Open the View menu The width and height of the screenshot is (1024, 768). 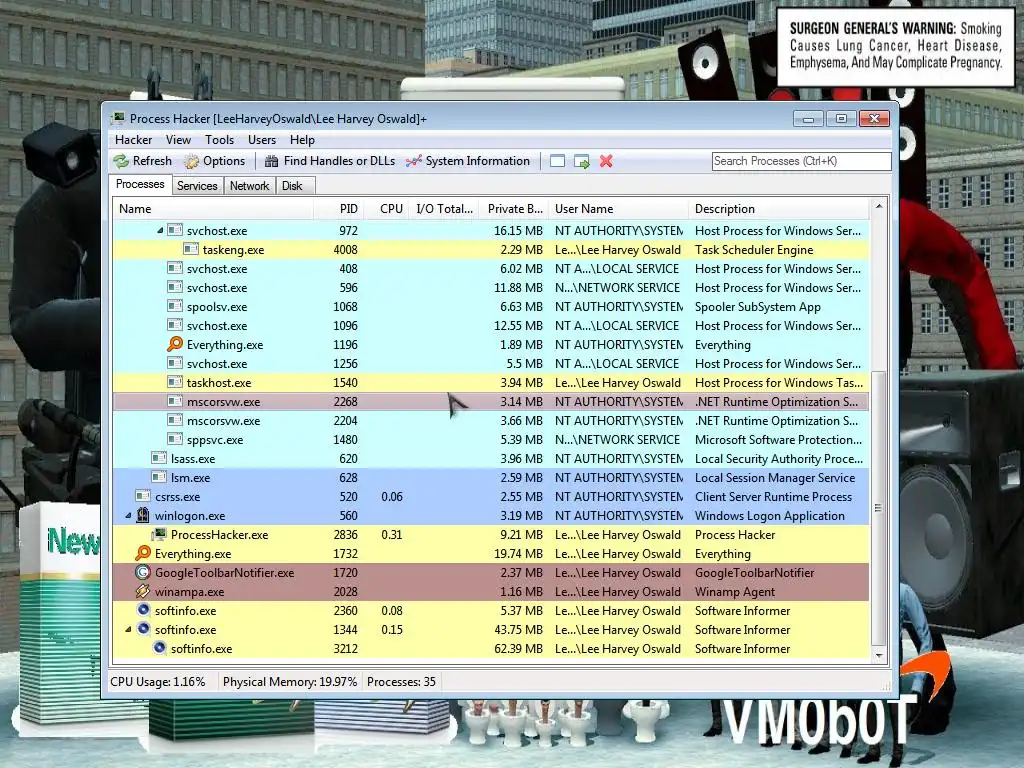178,140
